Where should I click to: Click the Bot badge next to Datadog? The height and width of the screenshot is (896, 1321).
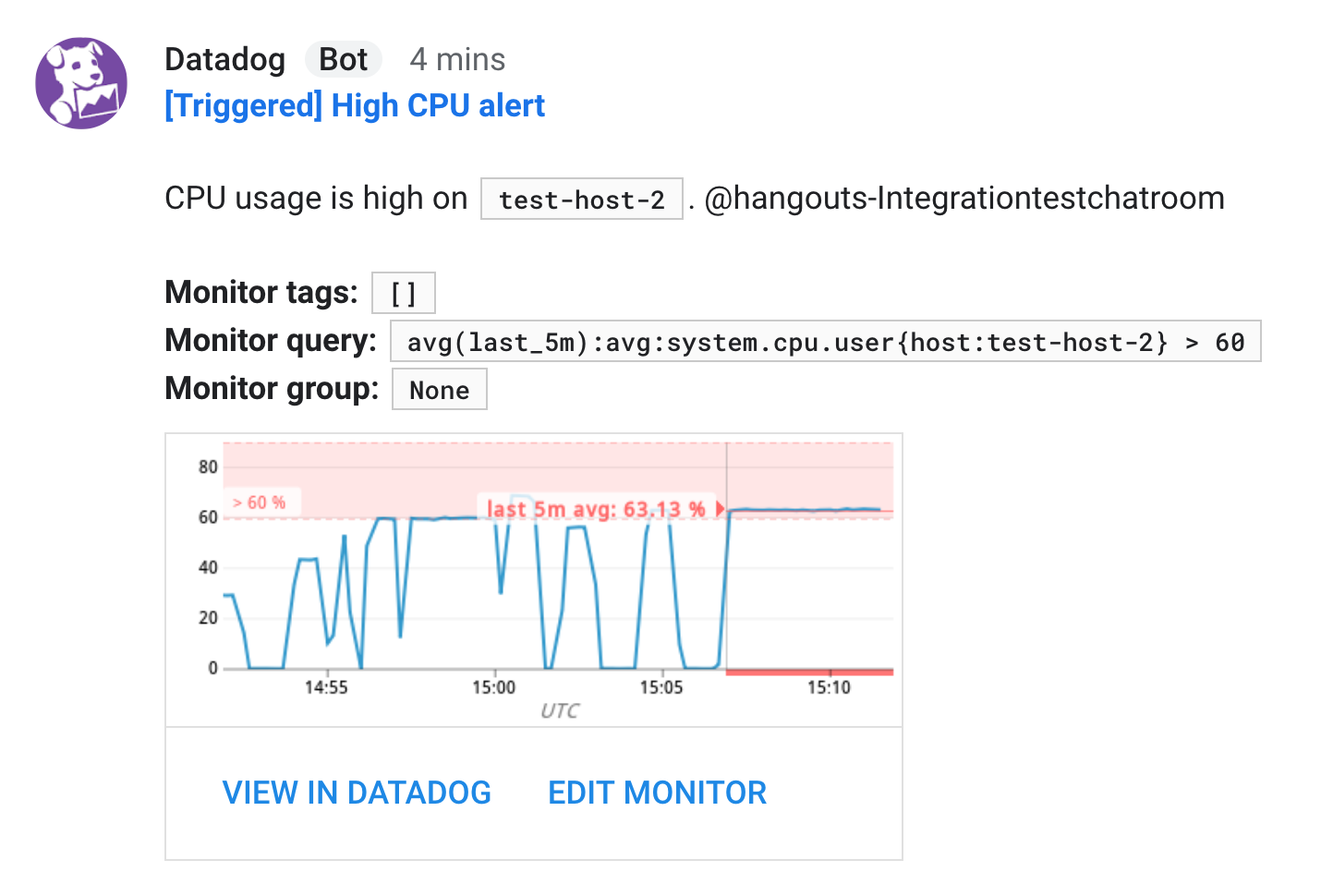343,59
